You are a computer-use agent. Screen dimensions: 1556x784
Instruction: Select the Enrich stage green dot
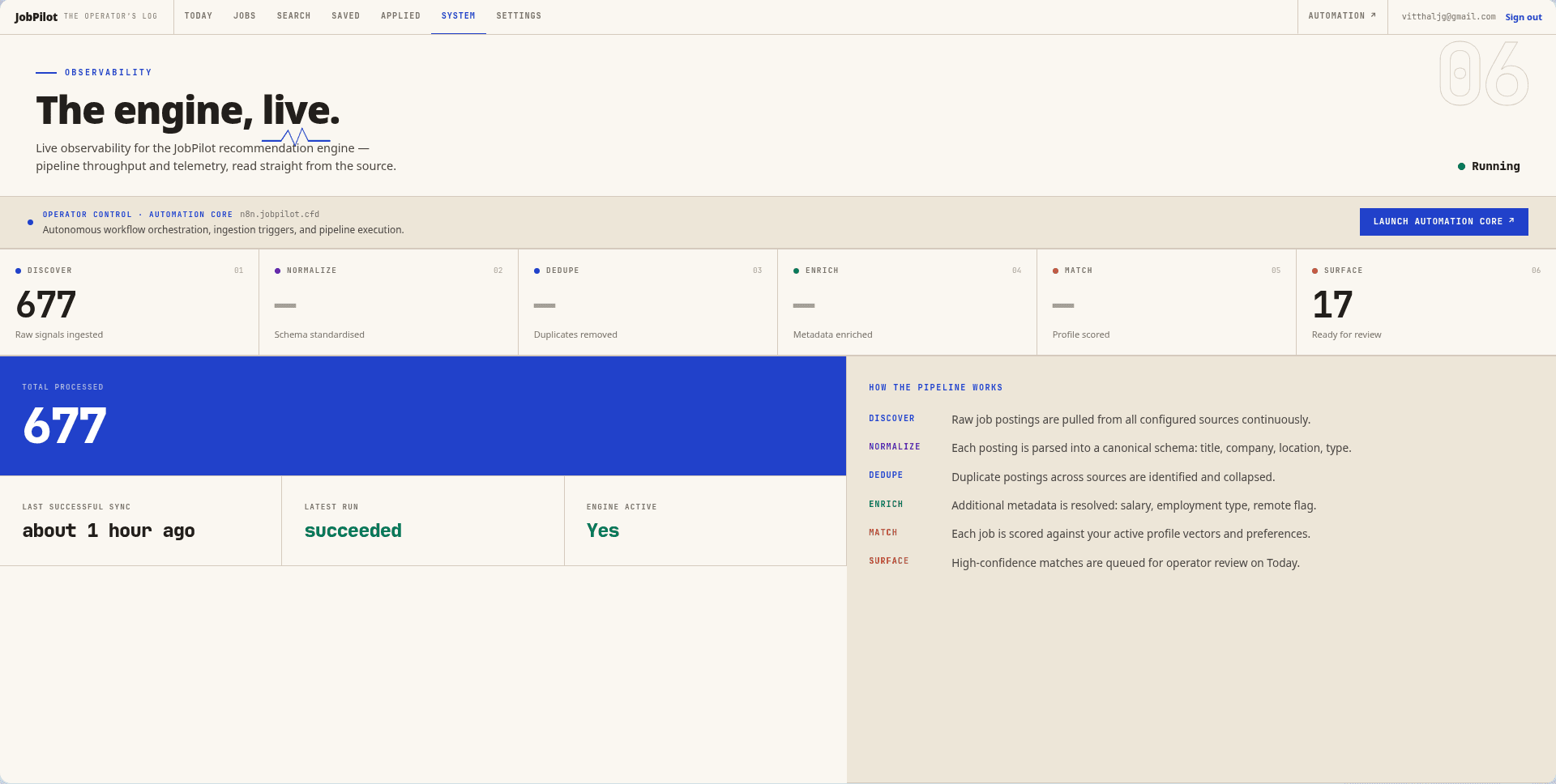[797, 271]
